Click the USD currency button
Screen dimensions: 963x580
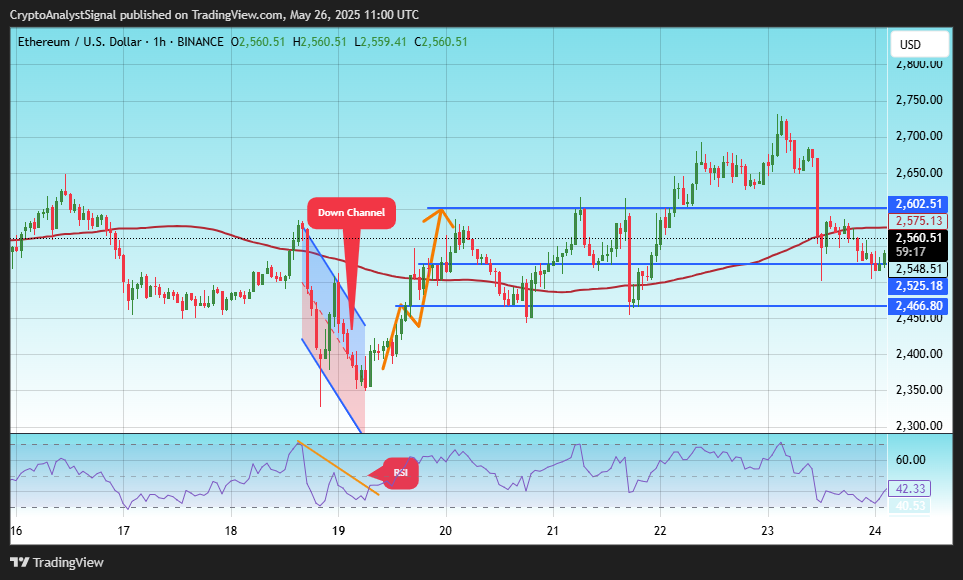point(919,44)
